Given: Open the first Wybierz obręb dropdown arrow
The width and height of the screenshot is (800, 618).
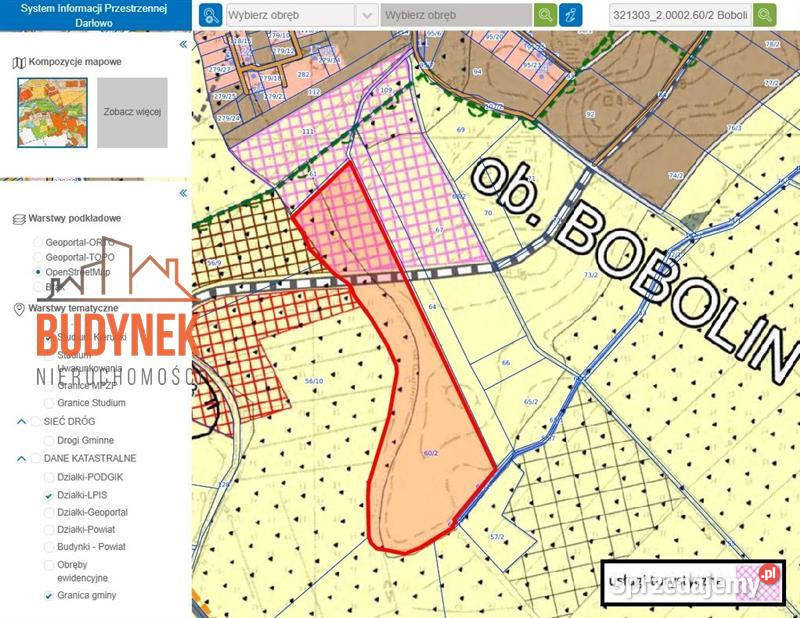Looking at the screenshot, I should click(367, 15).
